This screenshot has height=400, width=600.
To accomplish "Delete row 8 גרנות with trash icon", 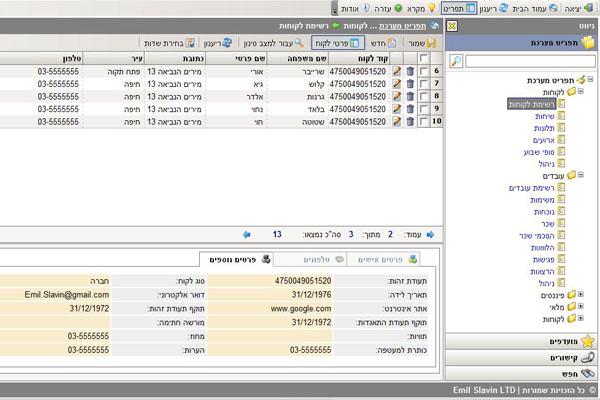I will tap(410, 96).
